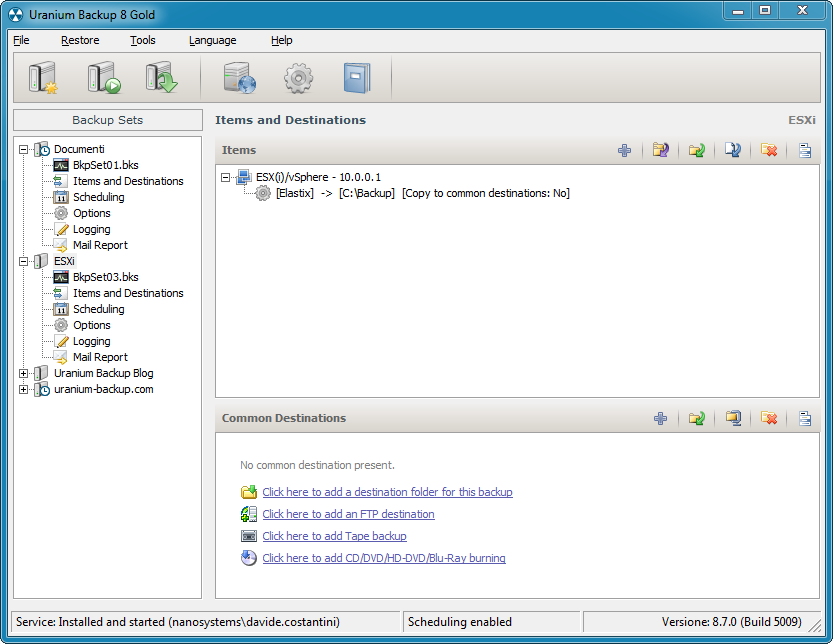Open the Tools menu
Image resolution: width=833 pixels, height=644 pixels.
tap(143, 40)
